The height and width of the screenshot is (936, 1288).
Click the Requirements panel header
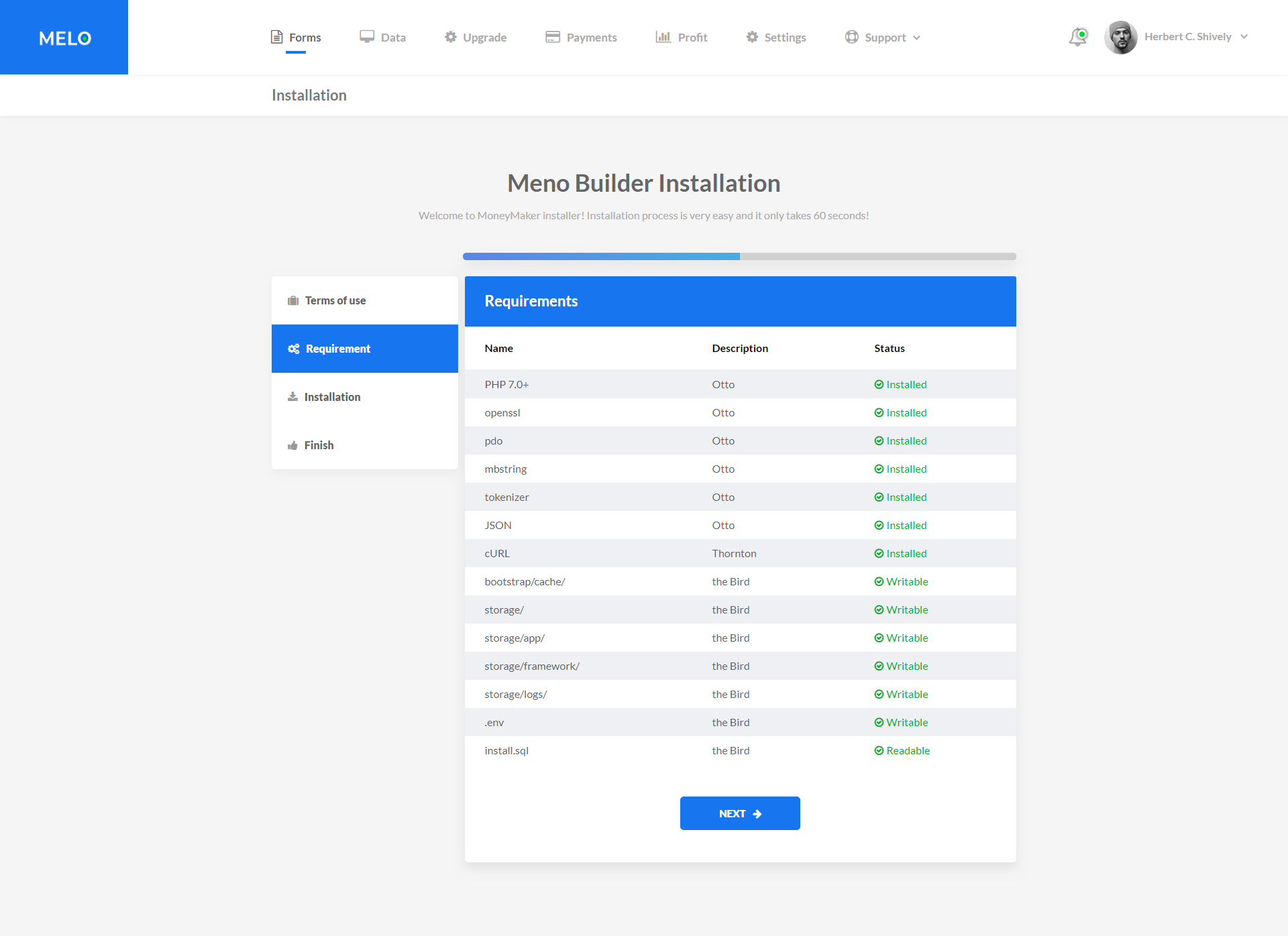[x=741, y=301]
